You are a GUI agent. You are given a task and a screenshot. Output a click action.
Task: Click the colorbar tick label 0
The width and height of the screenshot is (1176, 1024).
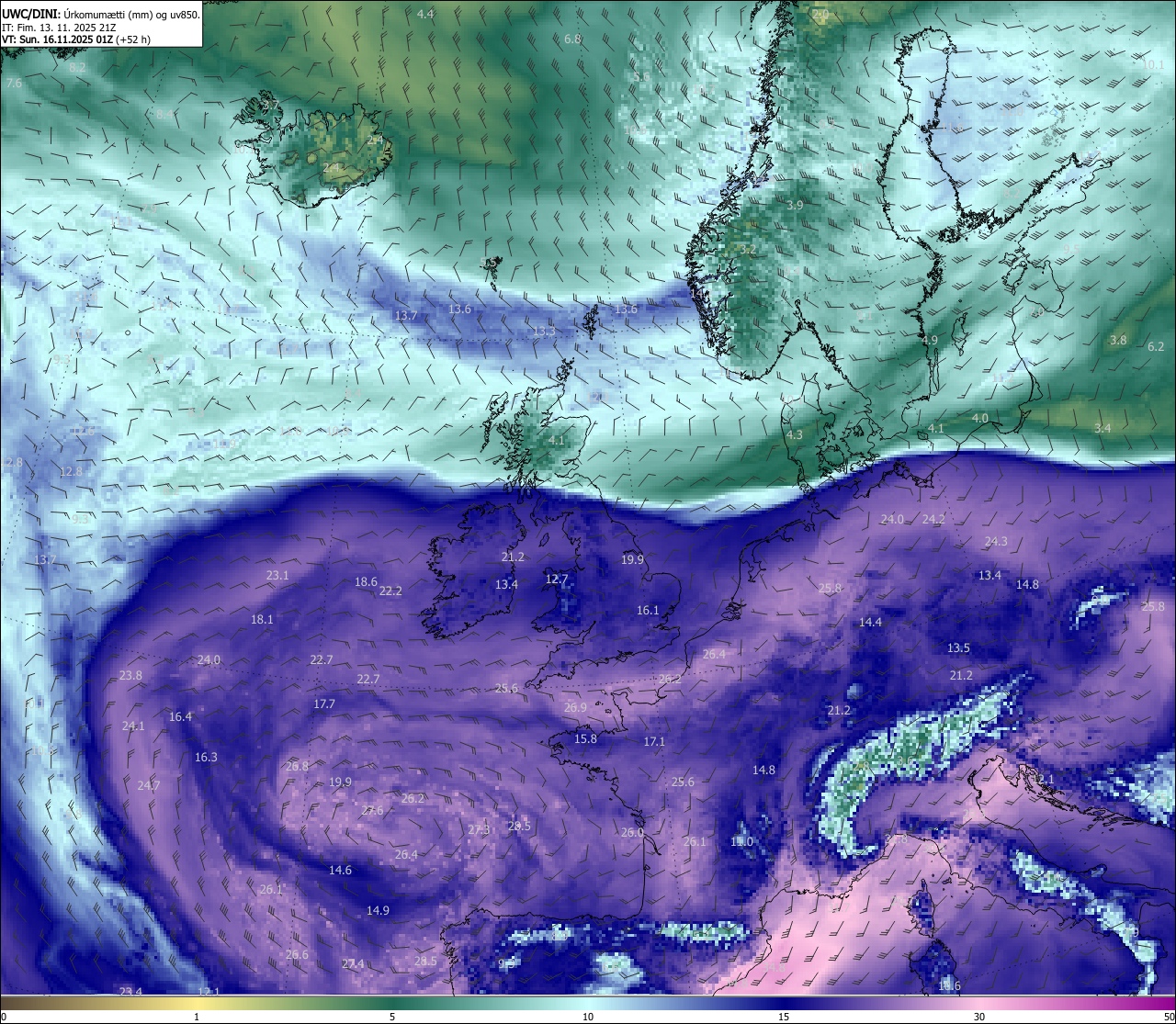click(4, 1017)
